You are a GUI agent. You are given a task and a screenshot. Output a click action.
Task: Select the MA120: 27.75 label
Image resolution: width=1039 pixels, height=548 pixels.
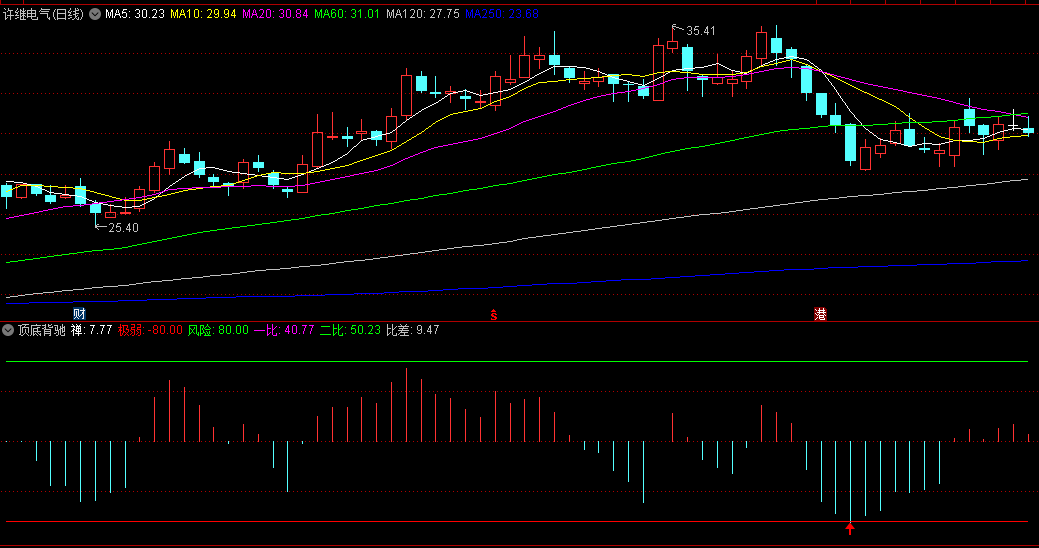423,14
